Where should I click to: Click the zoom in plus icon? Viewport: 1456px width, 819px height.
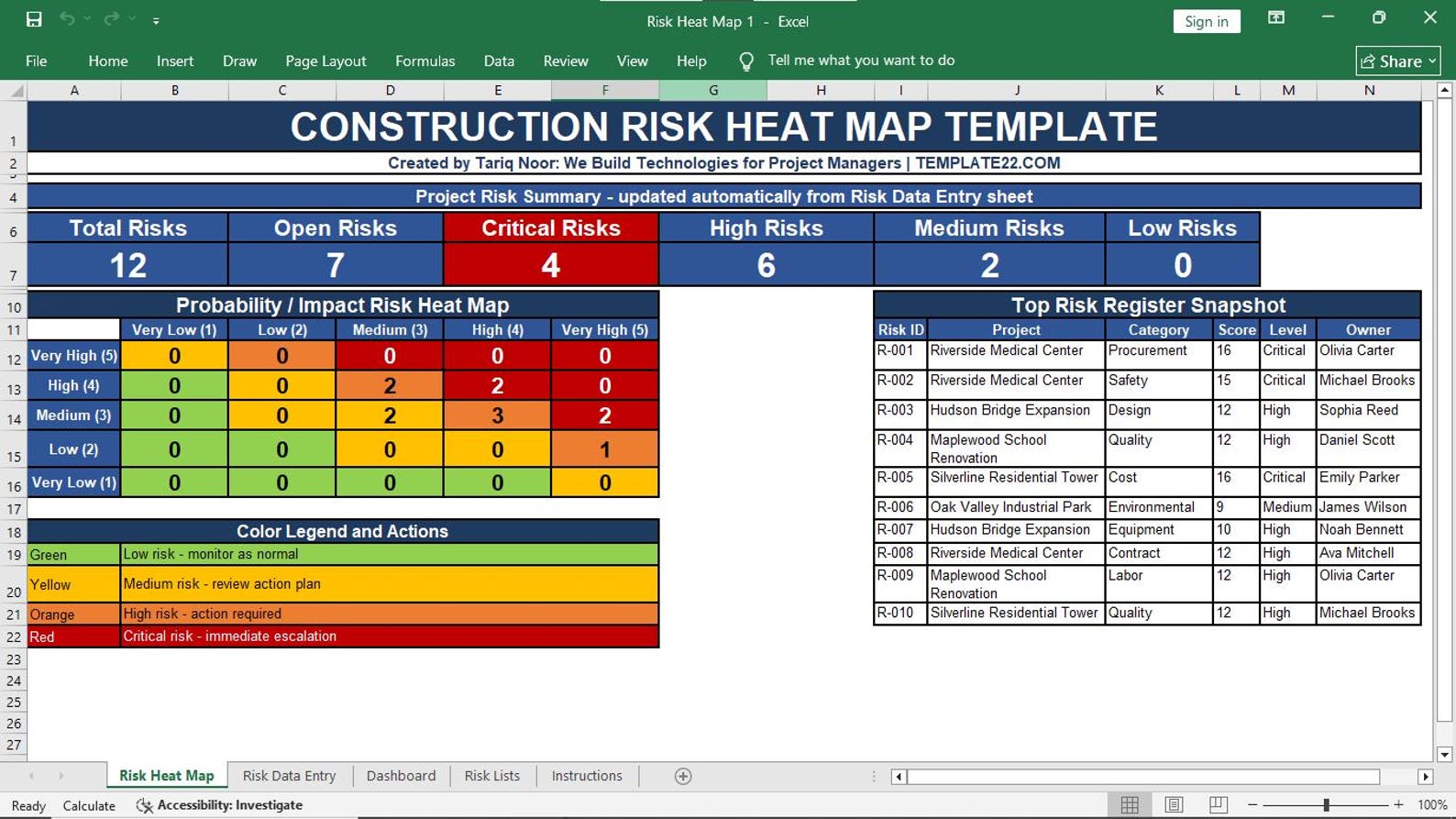pyautogui.click(x=1398, y=804)
